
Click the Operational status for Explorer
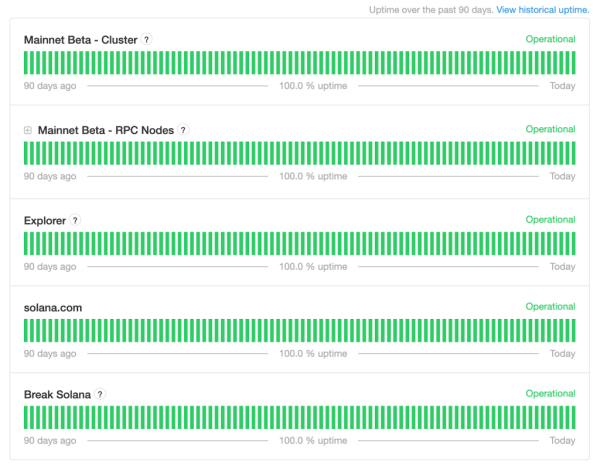click(550, 220)
